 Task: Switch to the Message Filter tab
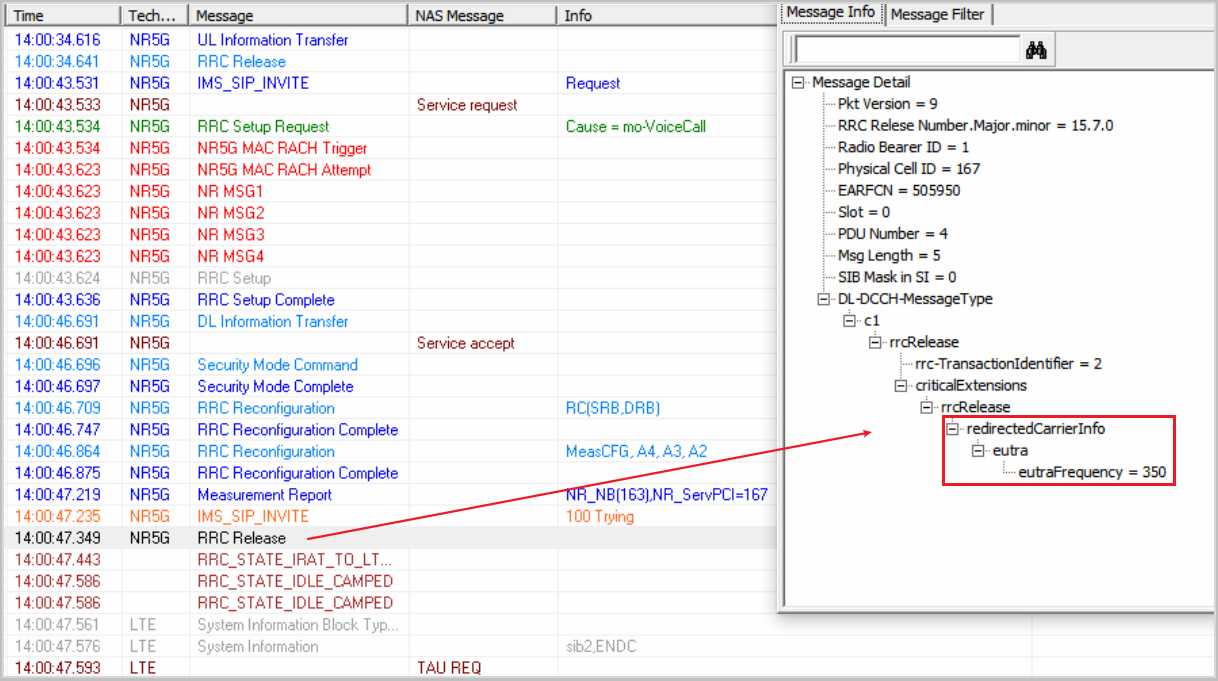pos(937,14)
